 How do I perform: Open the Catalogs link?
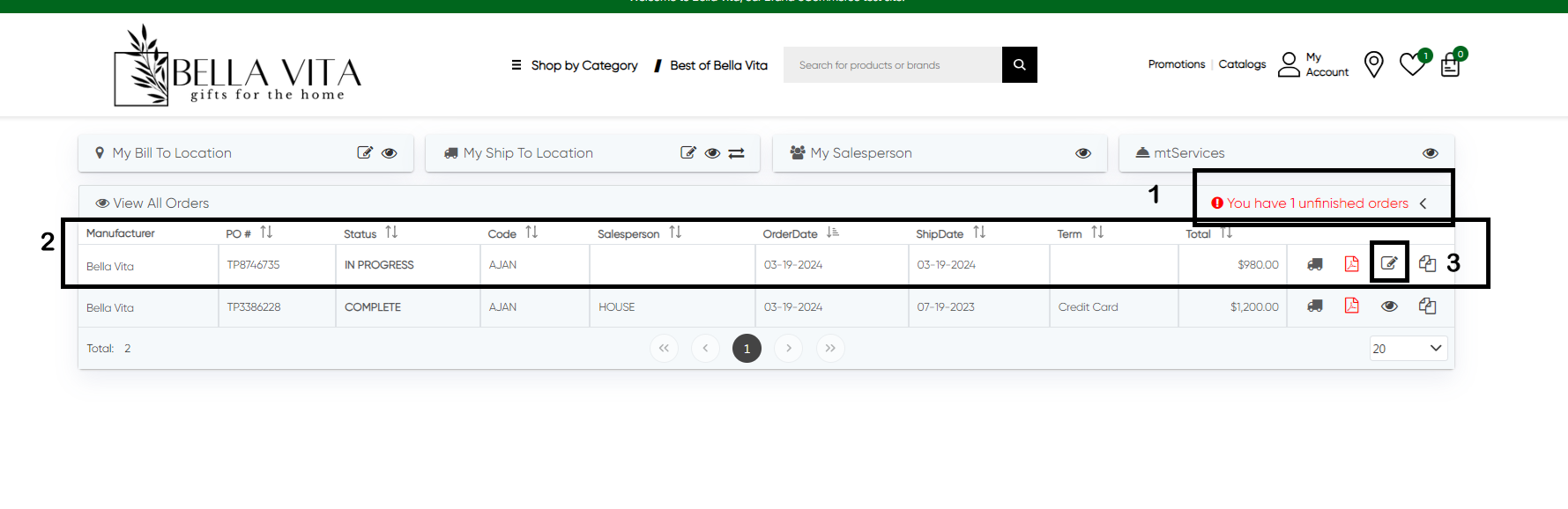point(1242,64)
